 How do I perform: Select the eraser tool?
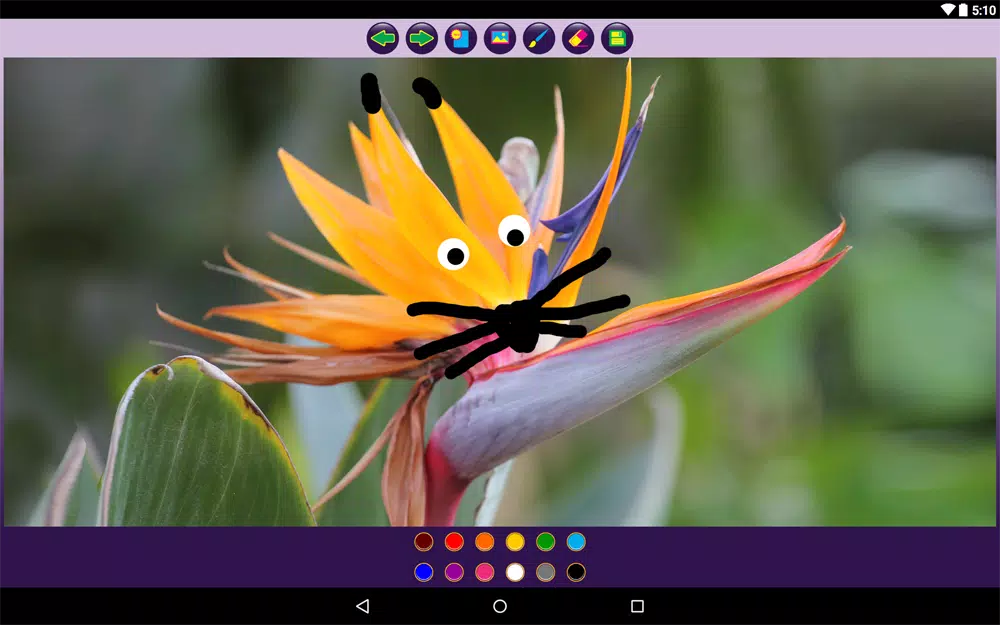pyautogui.click(x=578, y=38)
